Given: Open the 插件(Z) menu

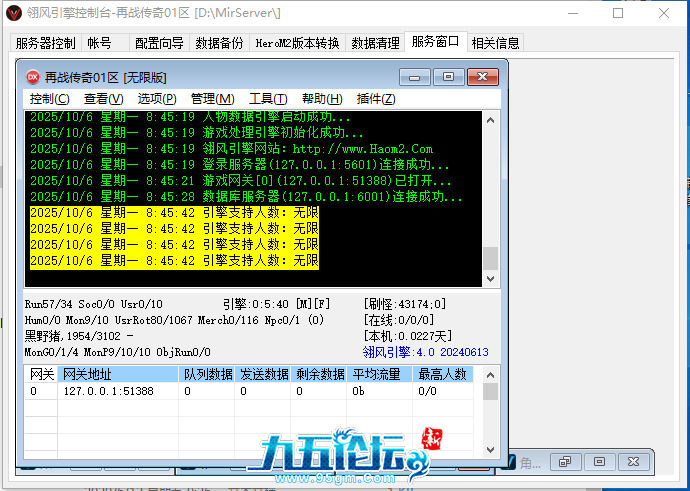Looking at the screenshot, I should [376, 99].
